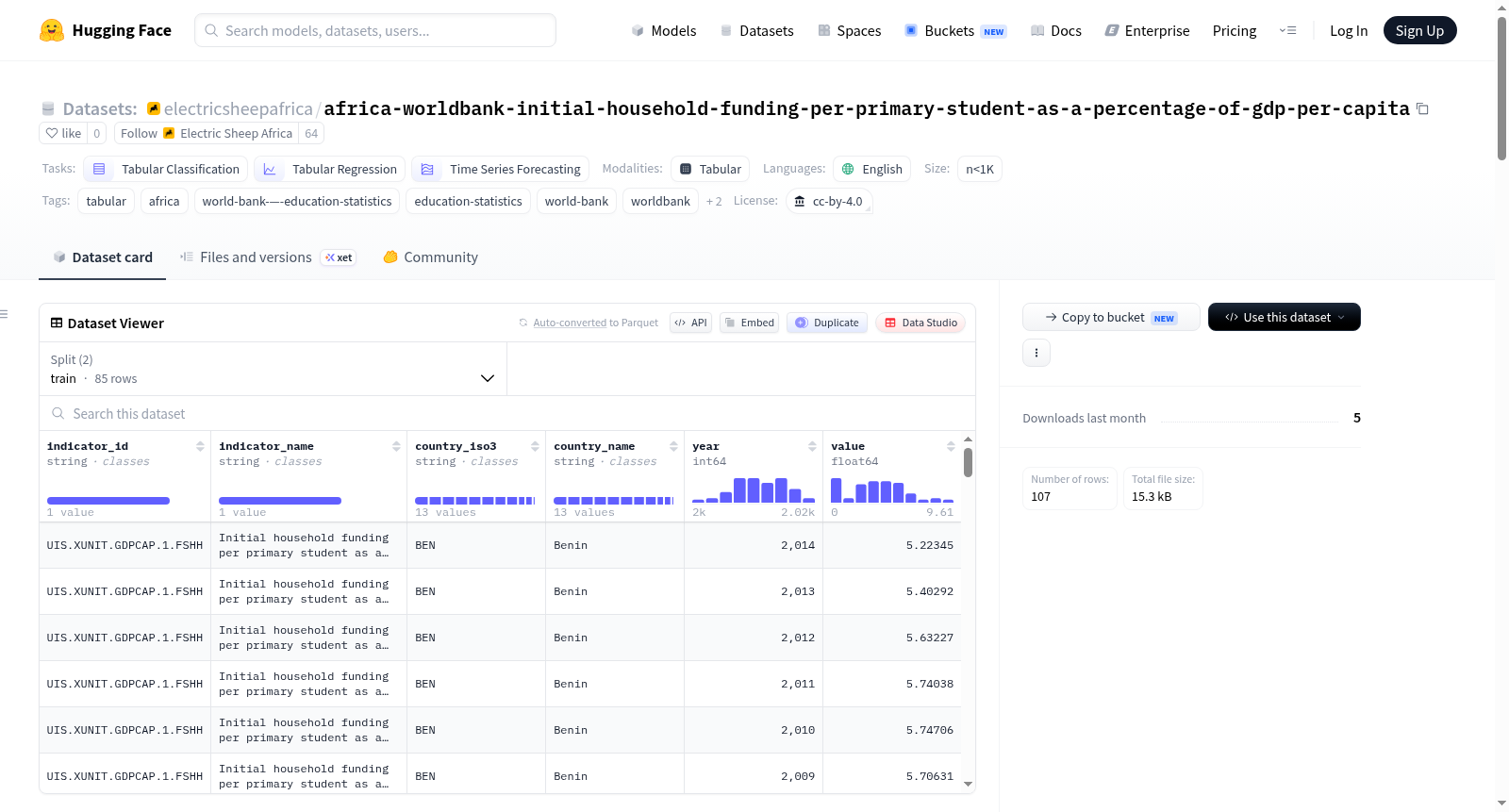Click the Search this dataset field

507,413
